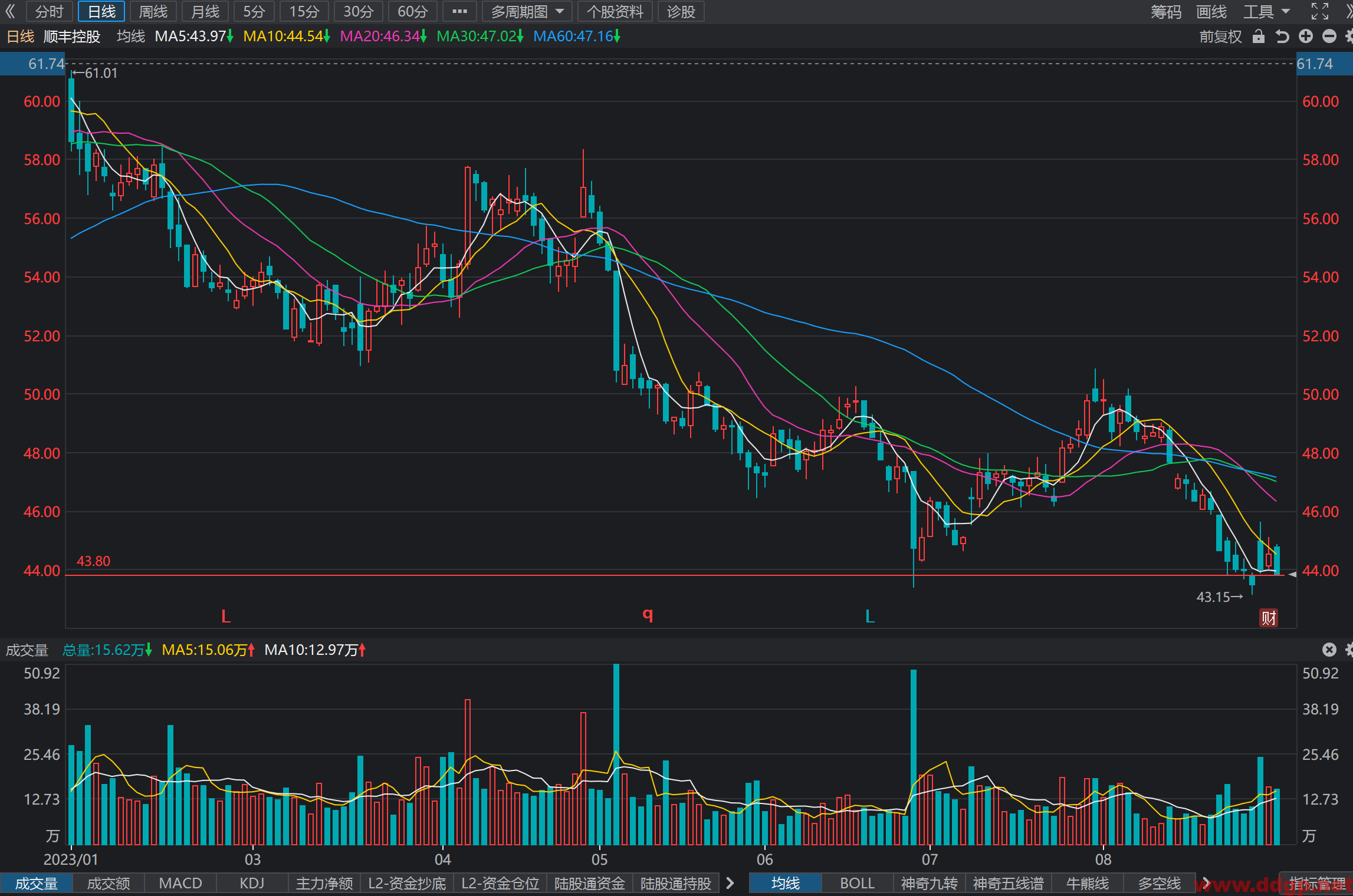Click the undo arrow icon
The height and width of the screenshot is (896, 1353).
(1282, 37)
